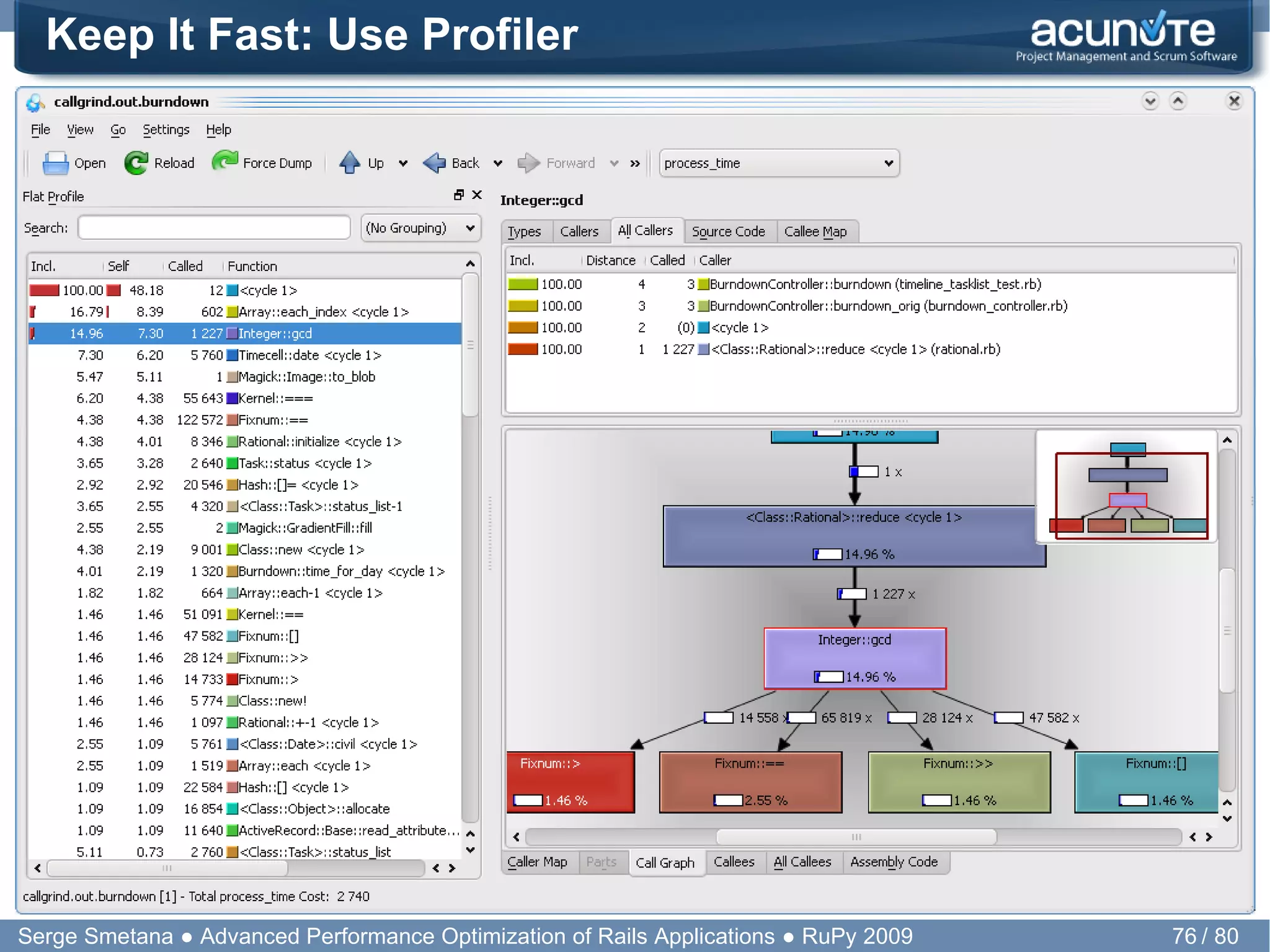Screen dimensions: 1270x952
Task: Switch to the Source Code tab
Action: 728,231
